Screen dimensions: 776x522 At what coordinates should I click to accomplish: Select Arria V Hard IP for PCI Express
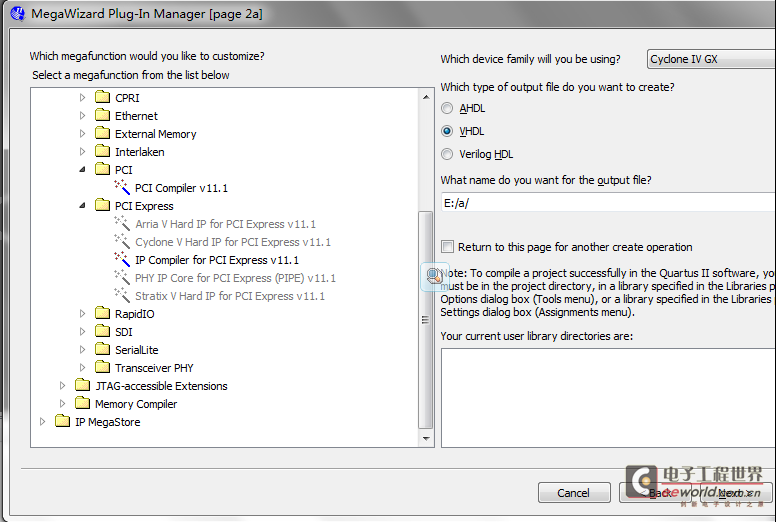[225, 224]
